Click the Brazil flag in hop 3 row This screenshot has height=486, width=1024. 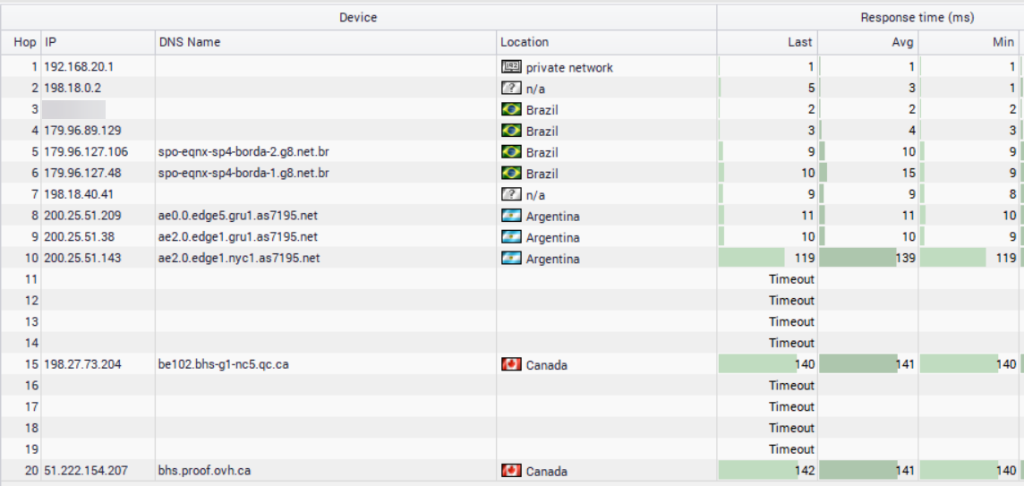[x=511, y=109]
